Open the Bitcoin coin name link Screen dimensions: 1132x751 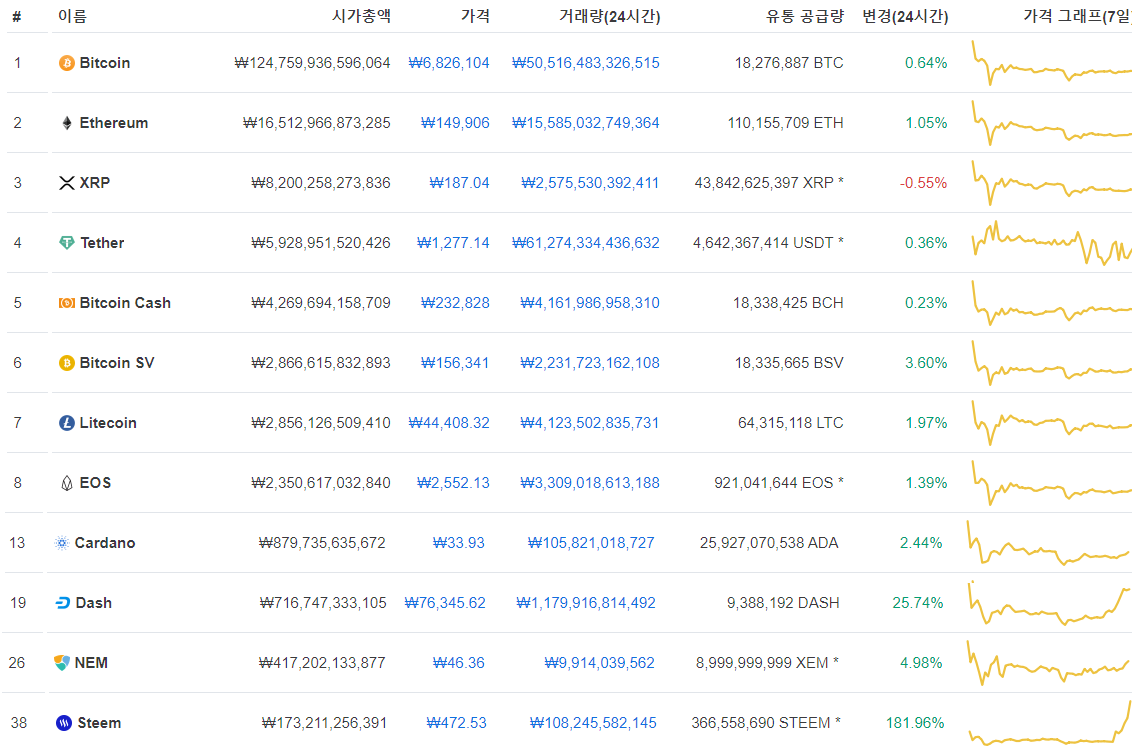pos(105,63)
